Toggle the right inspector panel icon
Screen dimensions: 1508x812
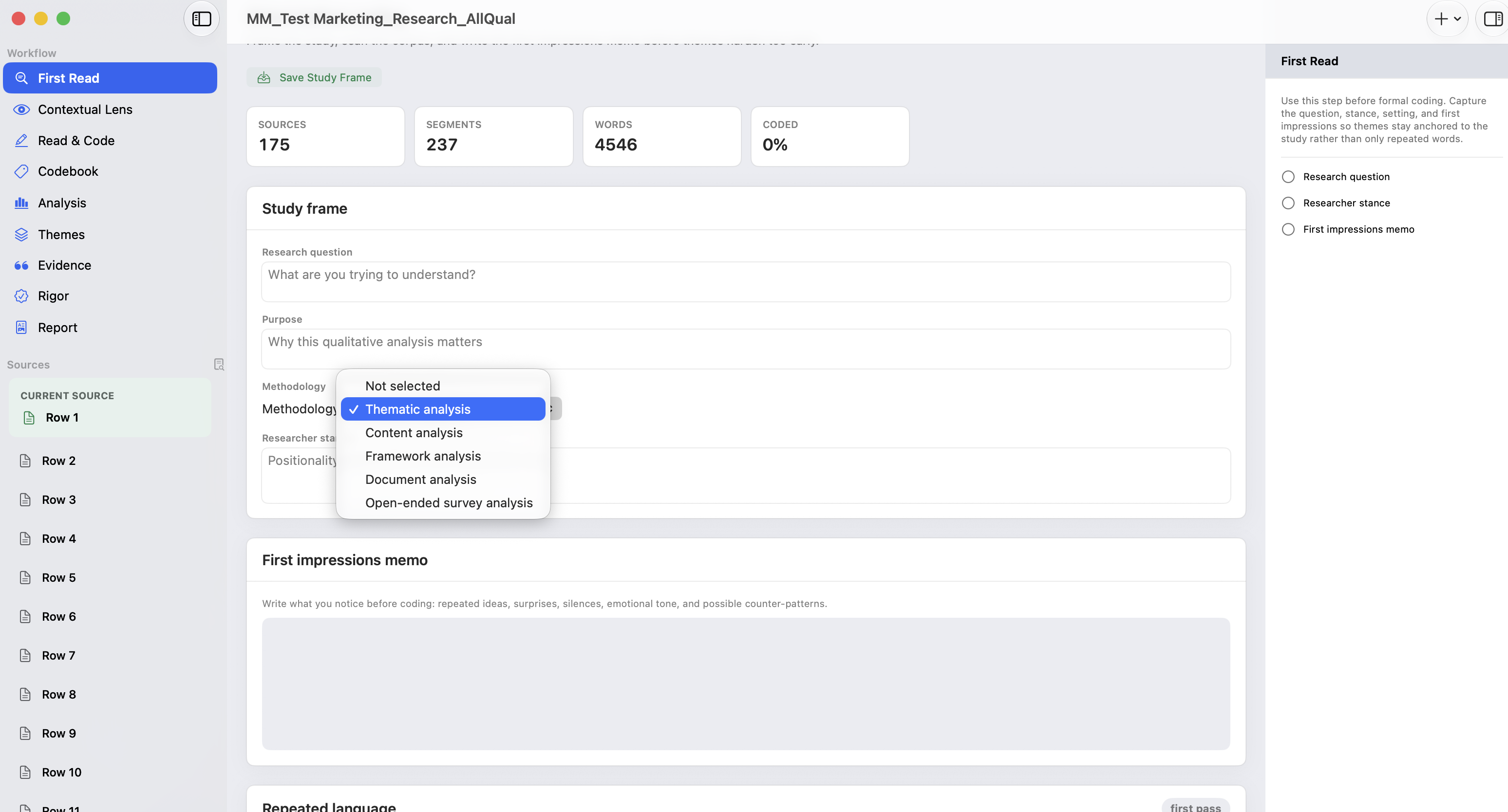tap(1492, 18)
